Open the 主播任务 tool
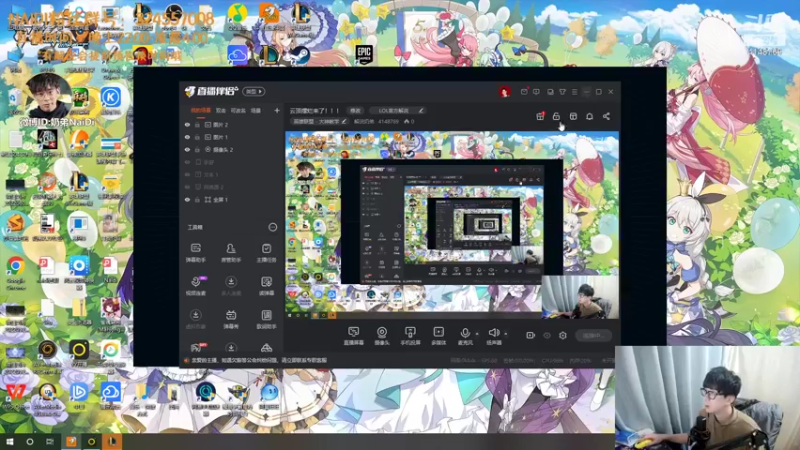The height and width of the screenshot is (450, 800). point(266,253)
